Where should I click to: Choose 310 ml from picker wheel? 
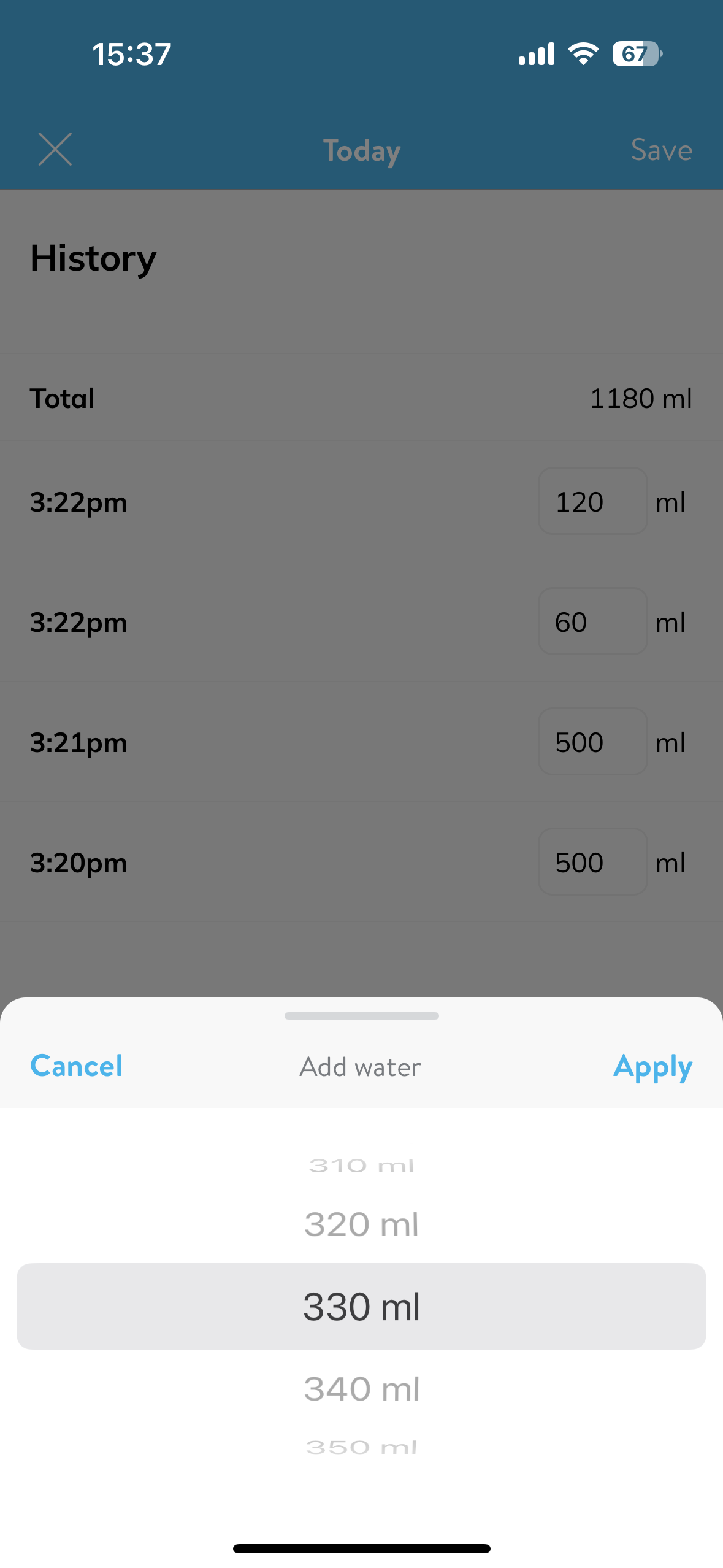tap(362, 1166)
